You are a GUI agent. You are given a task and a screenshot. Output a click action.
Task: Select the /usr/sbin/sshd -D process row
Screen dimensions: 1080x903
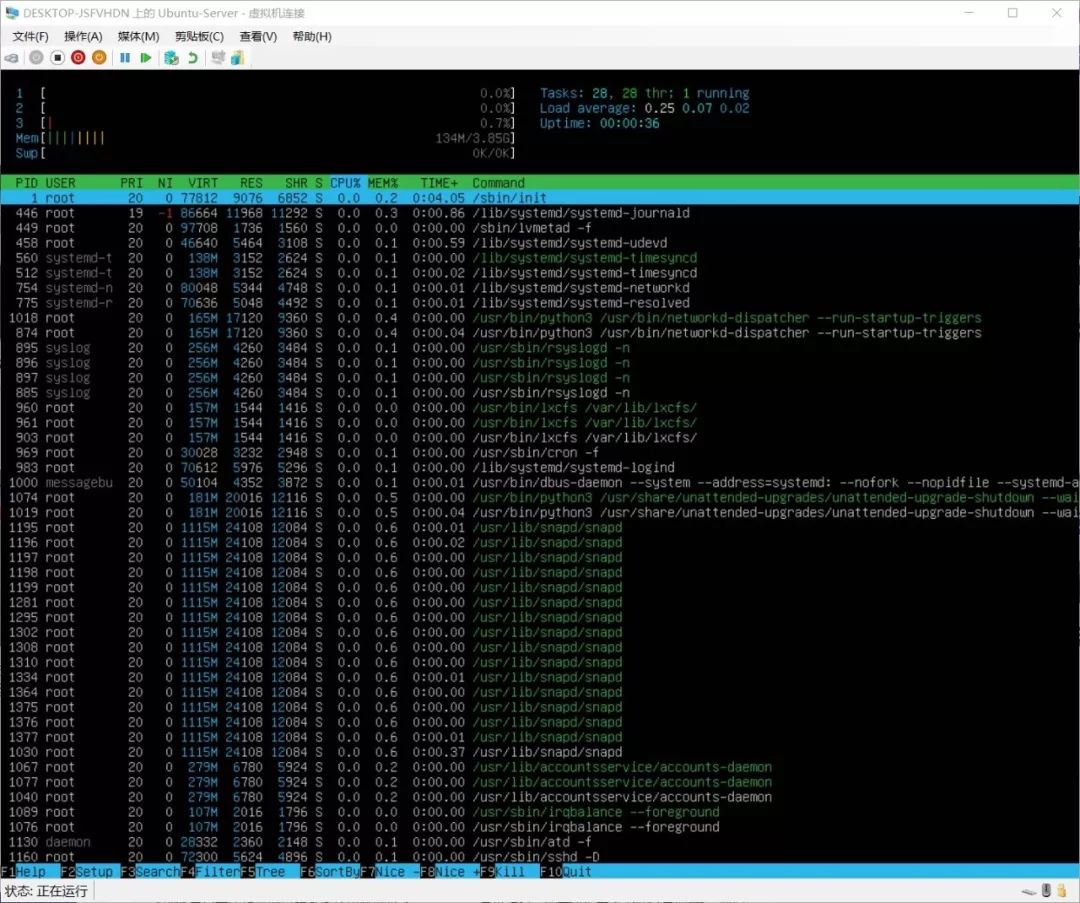tap(540, 857)
